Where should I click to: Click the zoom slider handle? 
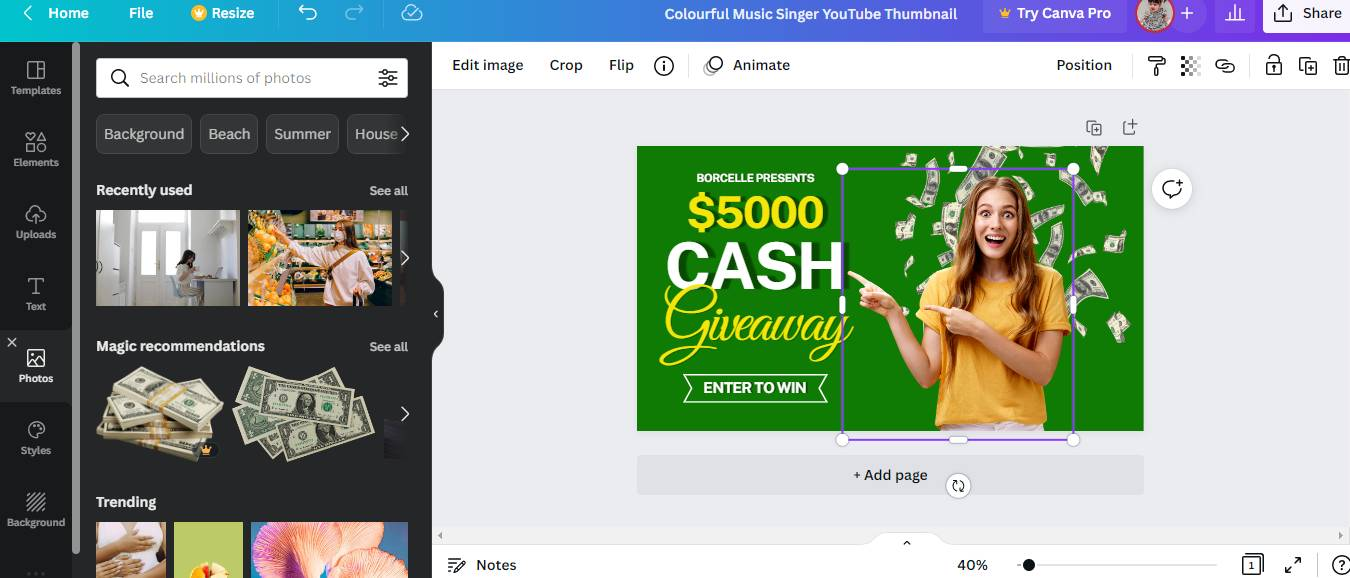[1028, 565]
